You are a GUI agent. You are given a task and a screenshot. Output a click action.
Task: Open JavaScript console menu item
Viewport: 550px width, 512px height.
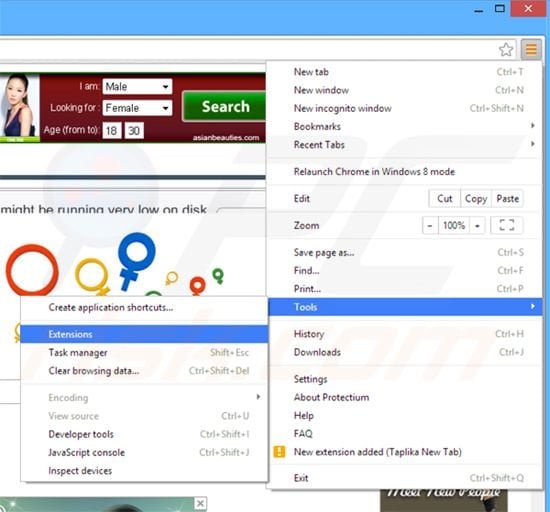pyautogui.click(x=144, y=452)
